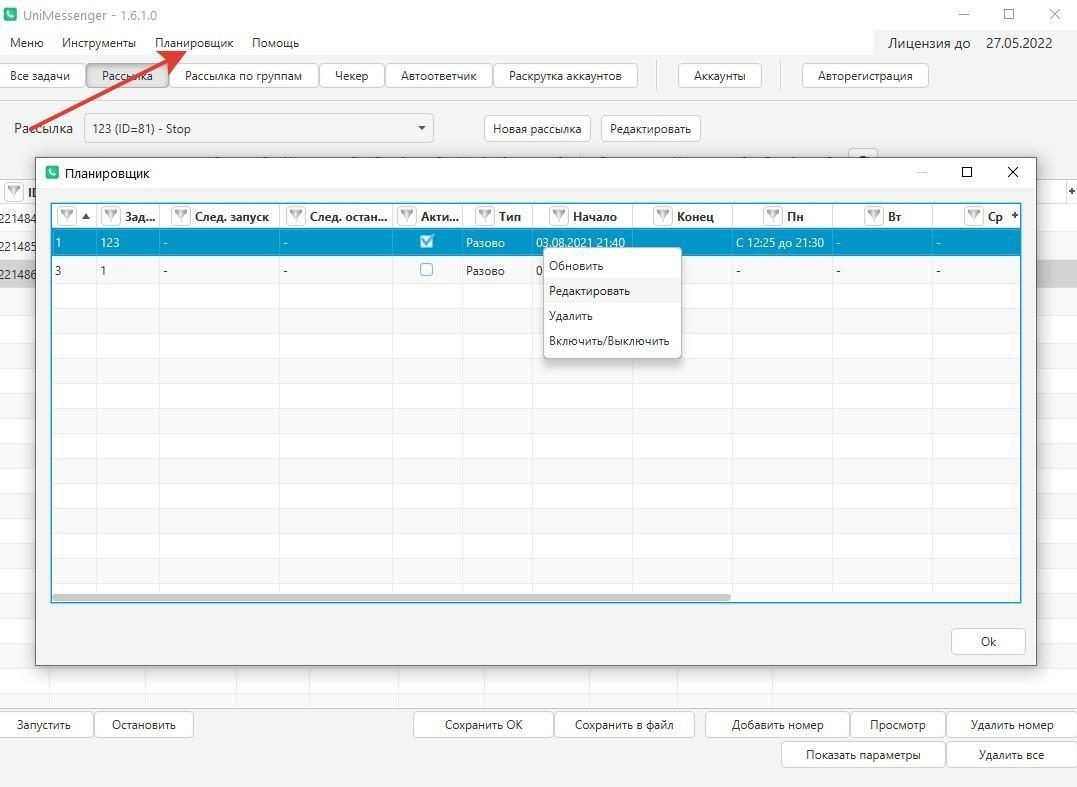Switch to the Раскрутка аккаунтов tab
The height and width of the screenshot is (787, 1077).
click(x=565, y=76)
